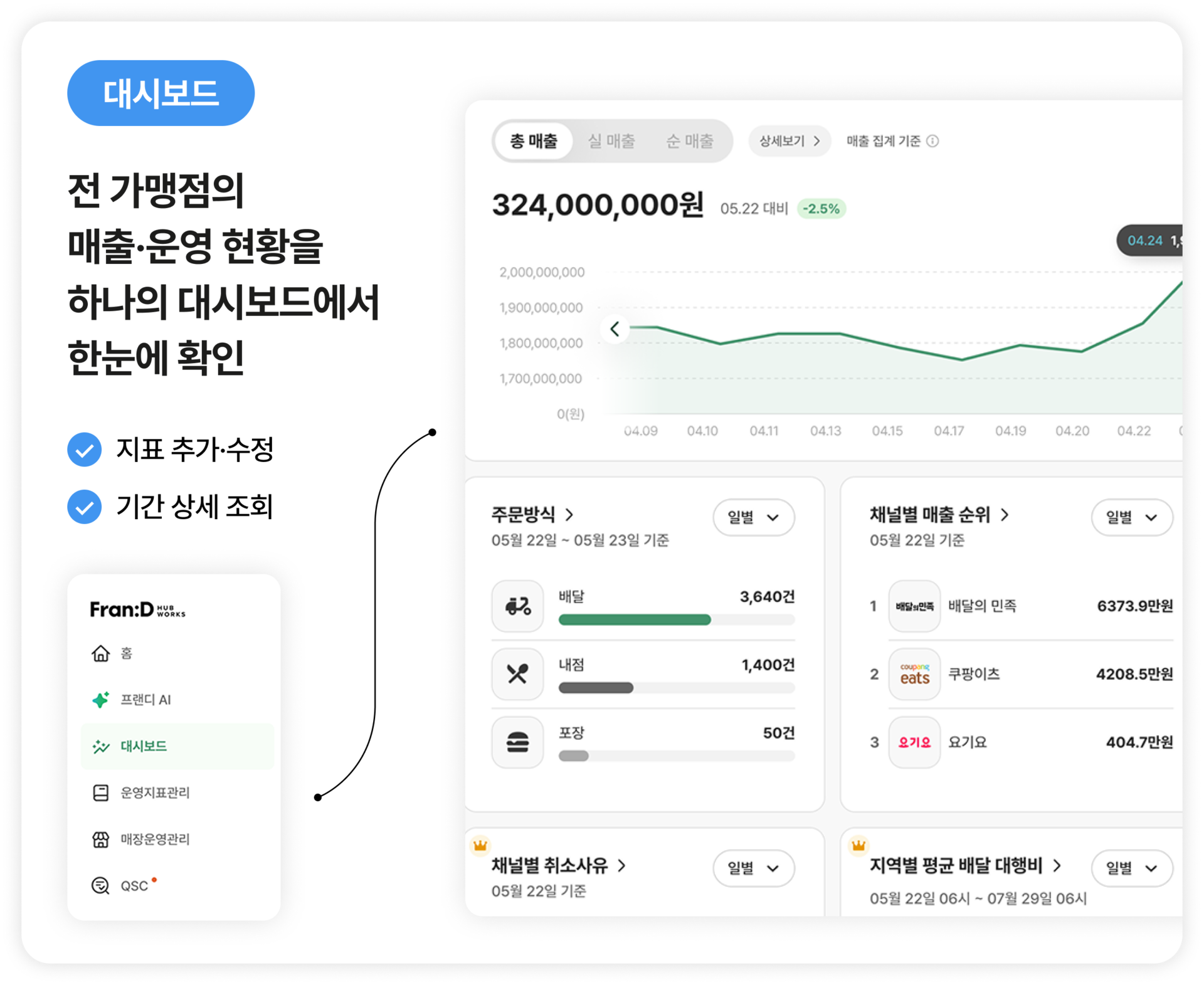Viewport: 1204px width, 985px height.
Task: Click the 6373.9만원 sales value
Action: [1134, 606]
